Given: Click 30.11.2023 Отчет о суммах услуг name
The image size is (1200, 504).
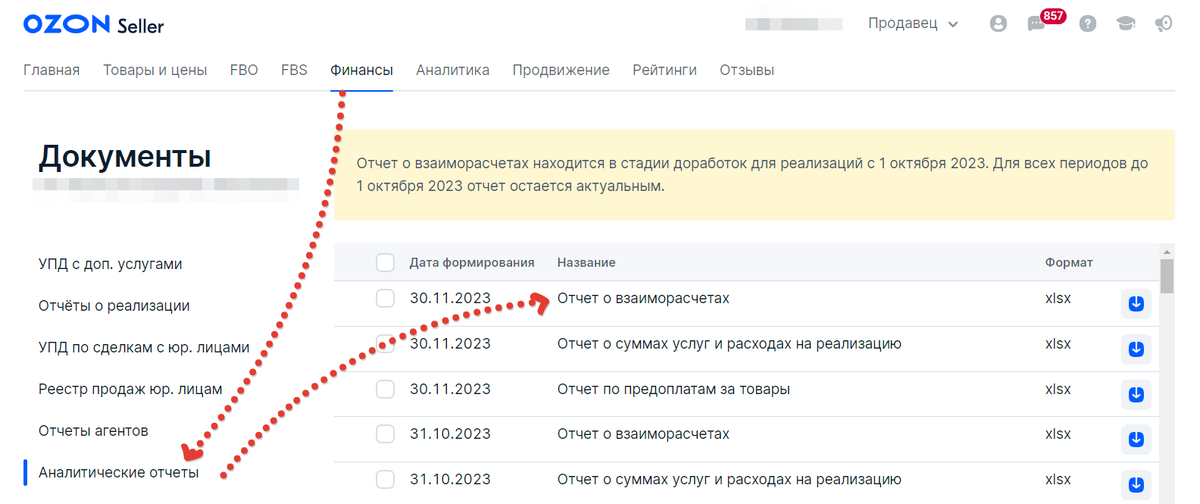Looking at the screenshot, I should click(730, 344).
